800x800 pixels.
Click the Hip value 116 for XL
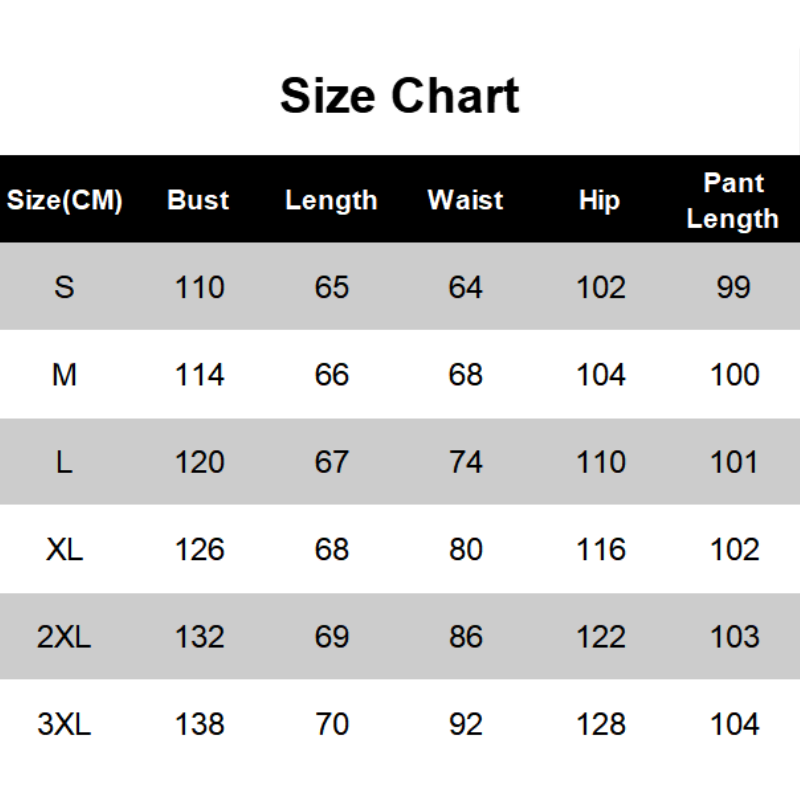point(601,549)
